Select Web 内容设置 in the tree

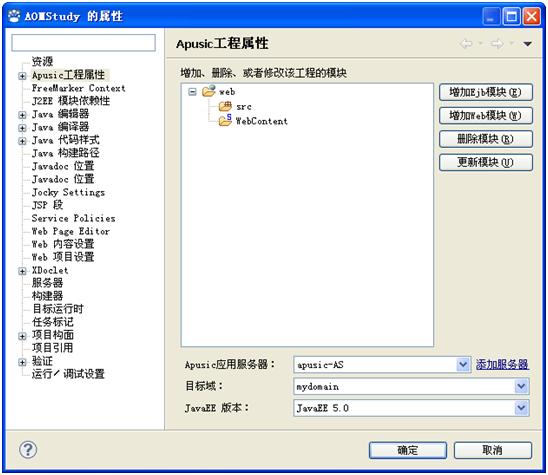(x=63, y=244)
